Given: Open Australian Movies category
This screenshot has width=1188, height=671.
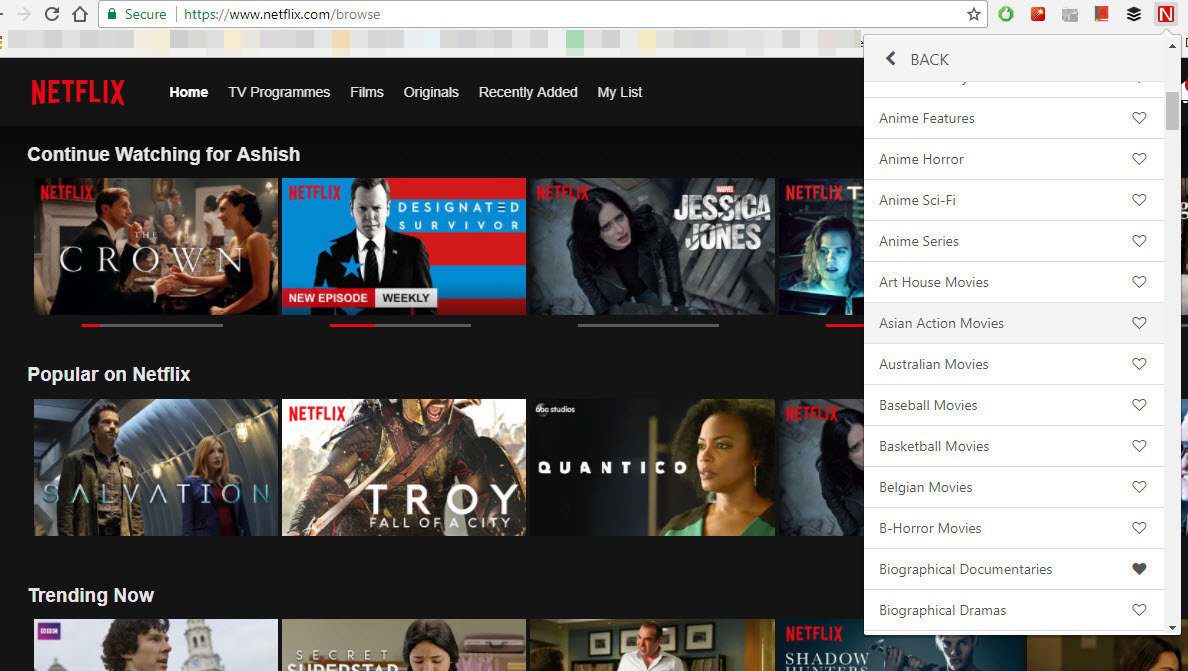Looking at the screenshot, I should pyautogui.click(x=933, y=364).
